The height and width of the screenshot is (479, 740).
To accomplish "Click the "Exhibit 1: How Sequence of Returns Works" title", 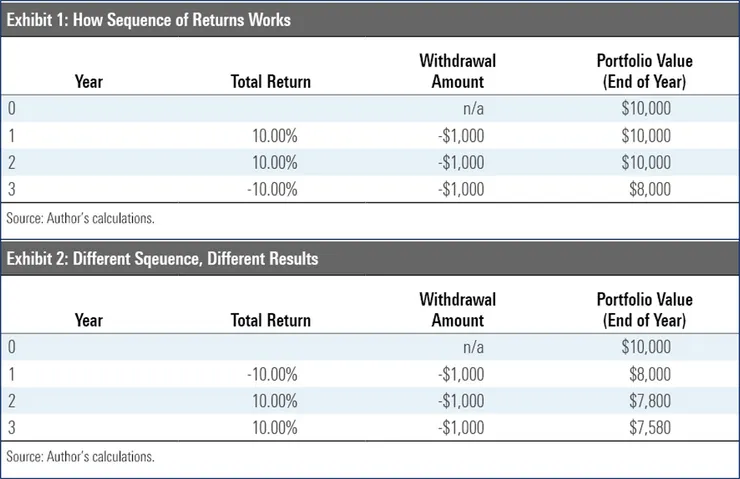I will 148,20.
